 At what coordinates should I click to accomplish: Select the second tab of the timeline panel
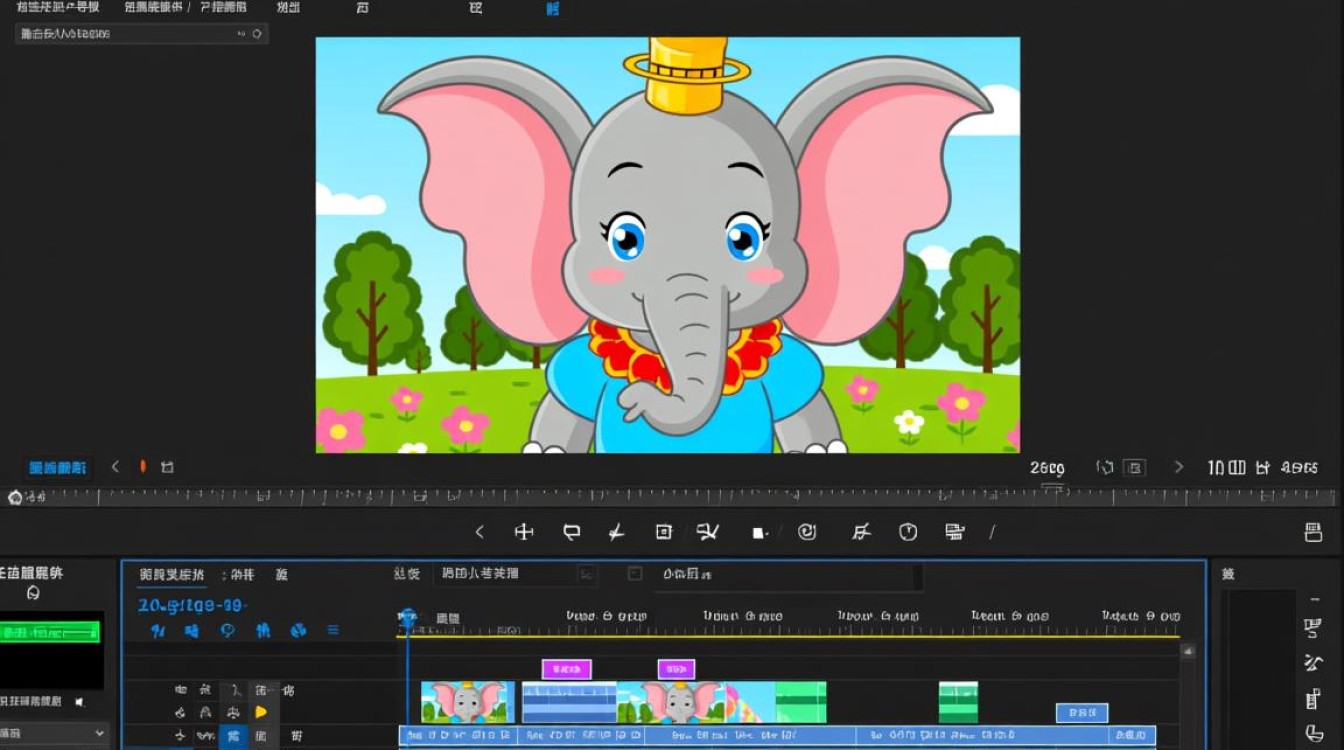[239, 574]
